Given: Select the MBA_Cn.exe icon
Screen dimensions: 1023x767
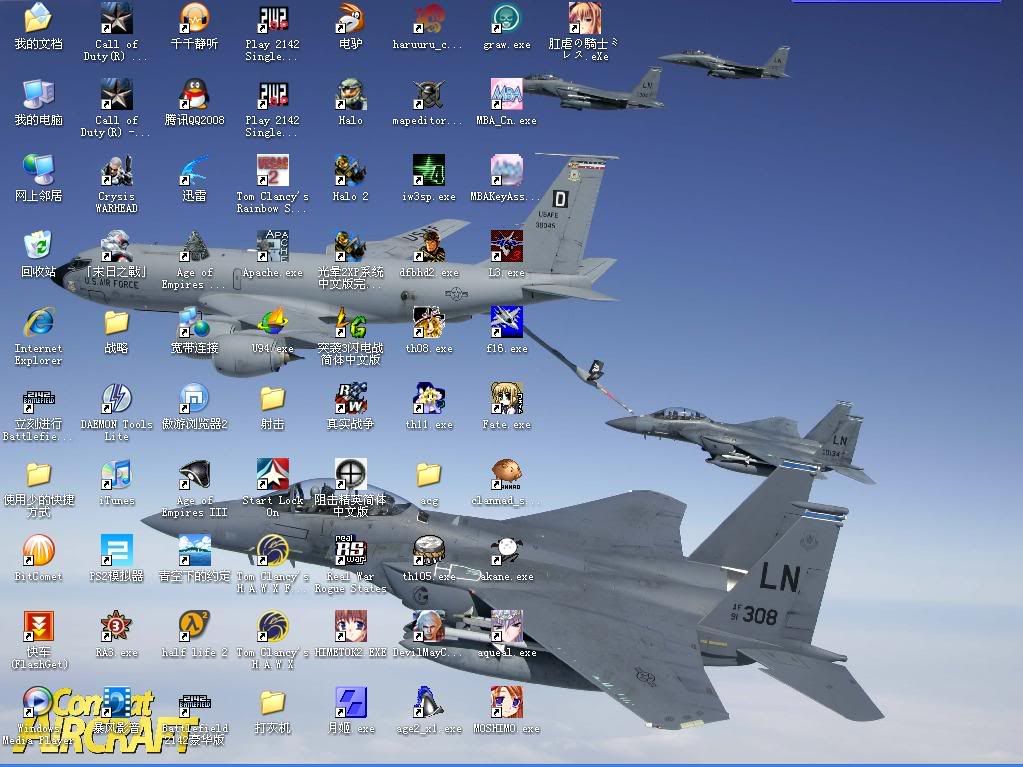Looking at the screenshot, I should click(507, 95).
